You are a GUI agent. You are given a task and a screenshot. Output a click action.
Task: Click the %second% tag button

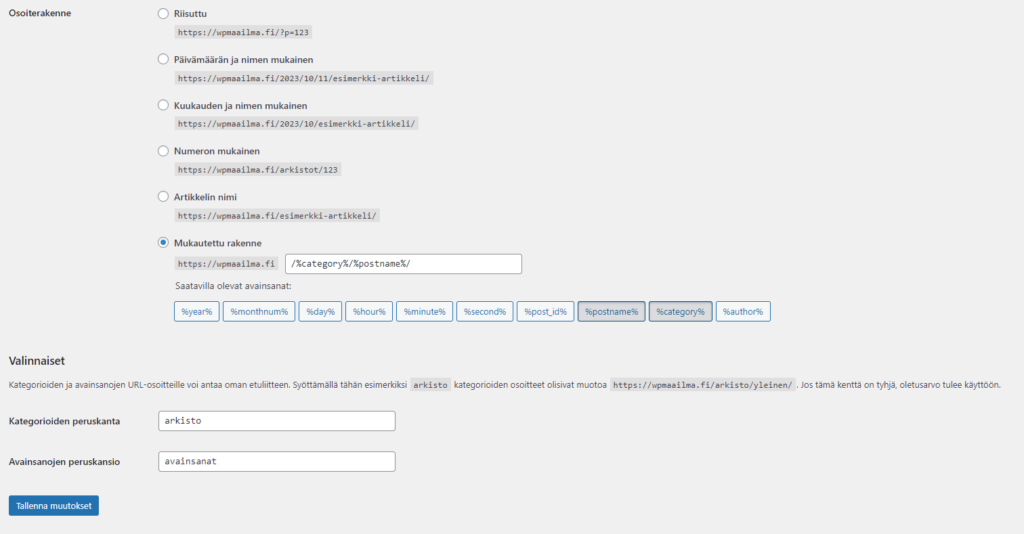pyautogui.click(x=485, y=311)
